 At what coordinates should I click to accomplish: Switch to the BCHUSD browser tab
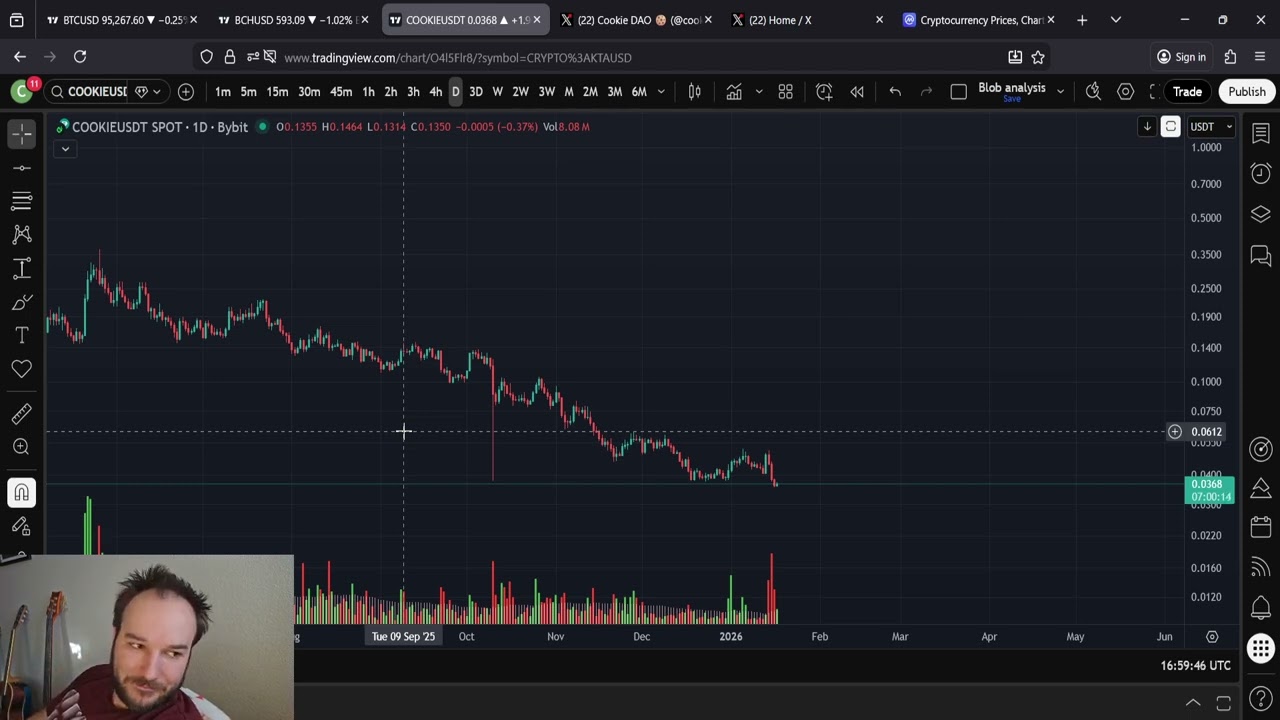[x=292, y=20]
